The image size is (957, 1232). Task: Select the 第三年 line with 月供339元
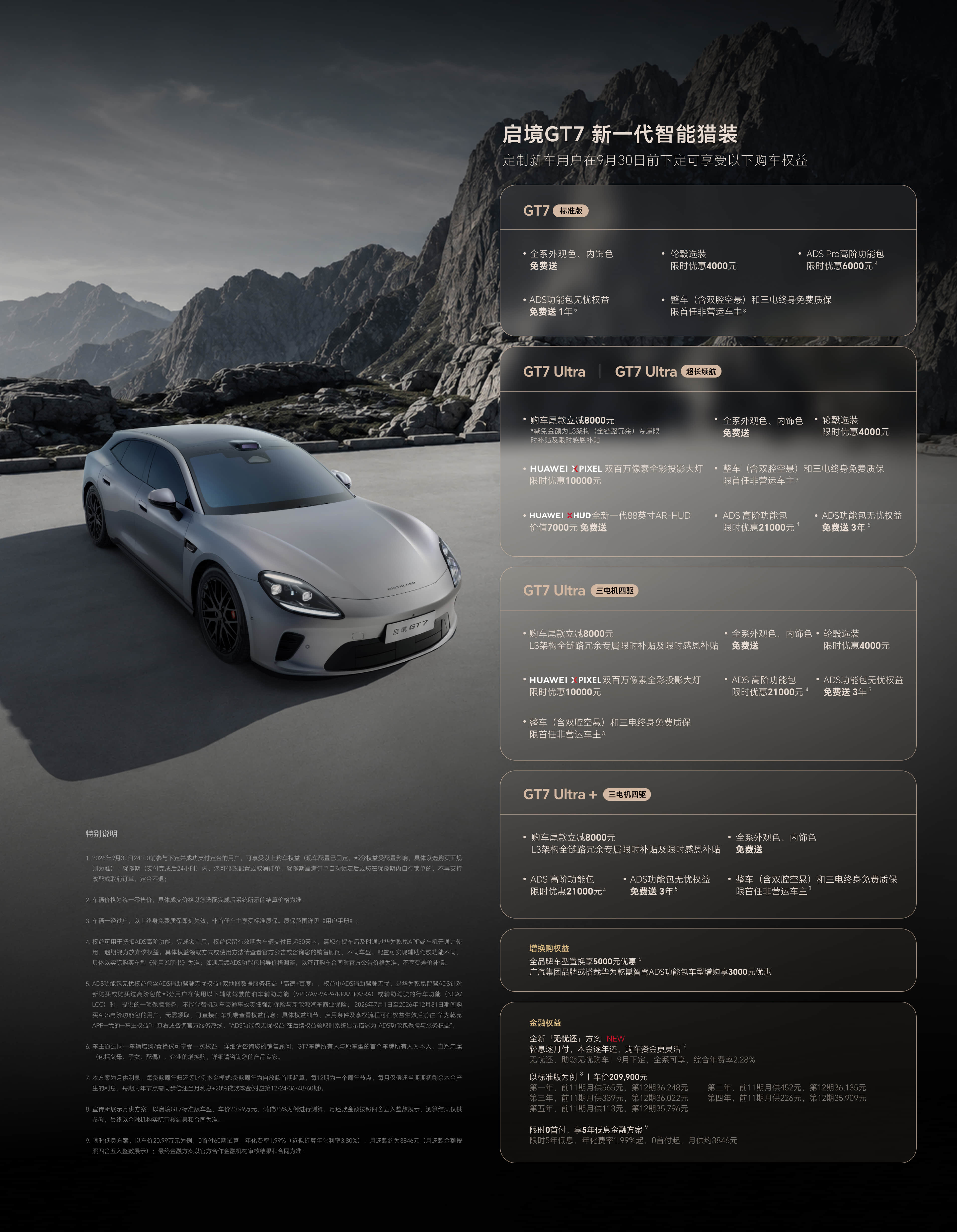click(609, 1098)
